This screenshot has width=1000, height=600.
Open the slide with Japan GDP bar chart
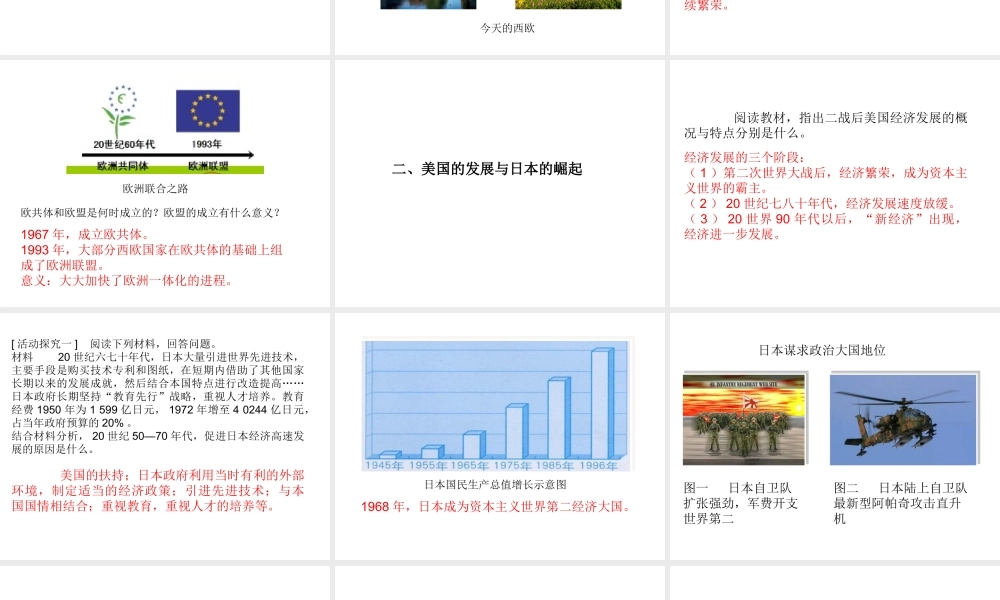tap(499, 436)
